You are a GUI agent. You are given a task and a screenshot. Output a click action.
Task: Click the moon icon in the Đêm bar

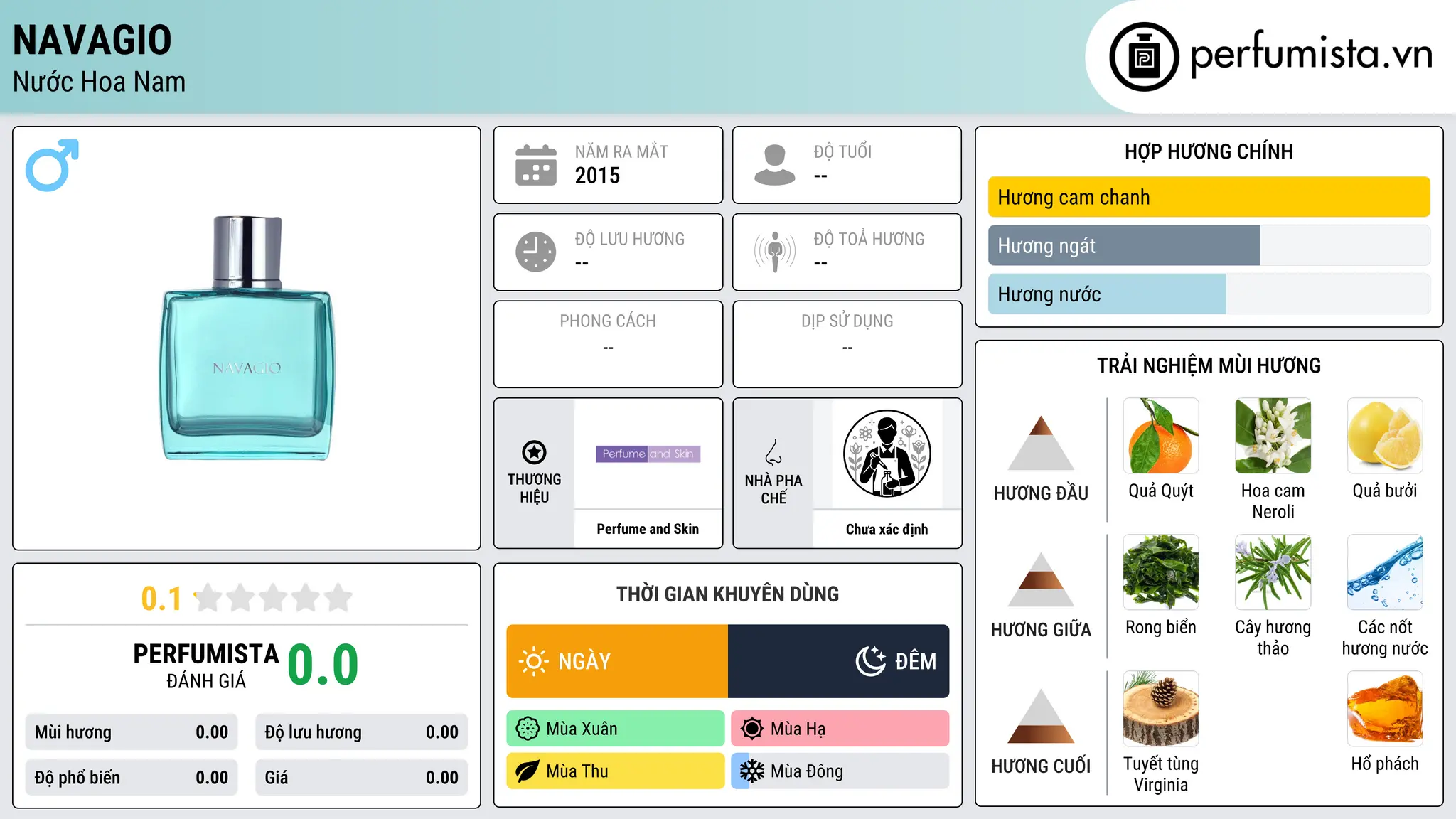point(871,661)
